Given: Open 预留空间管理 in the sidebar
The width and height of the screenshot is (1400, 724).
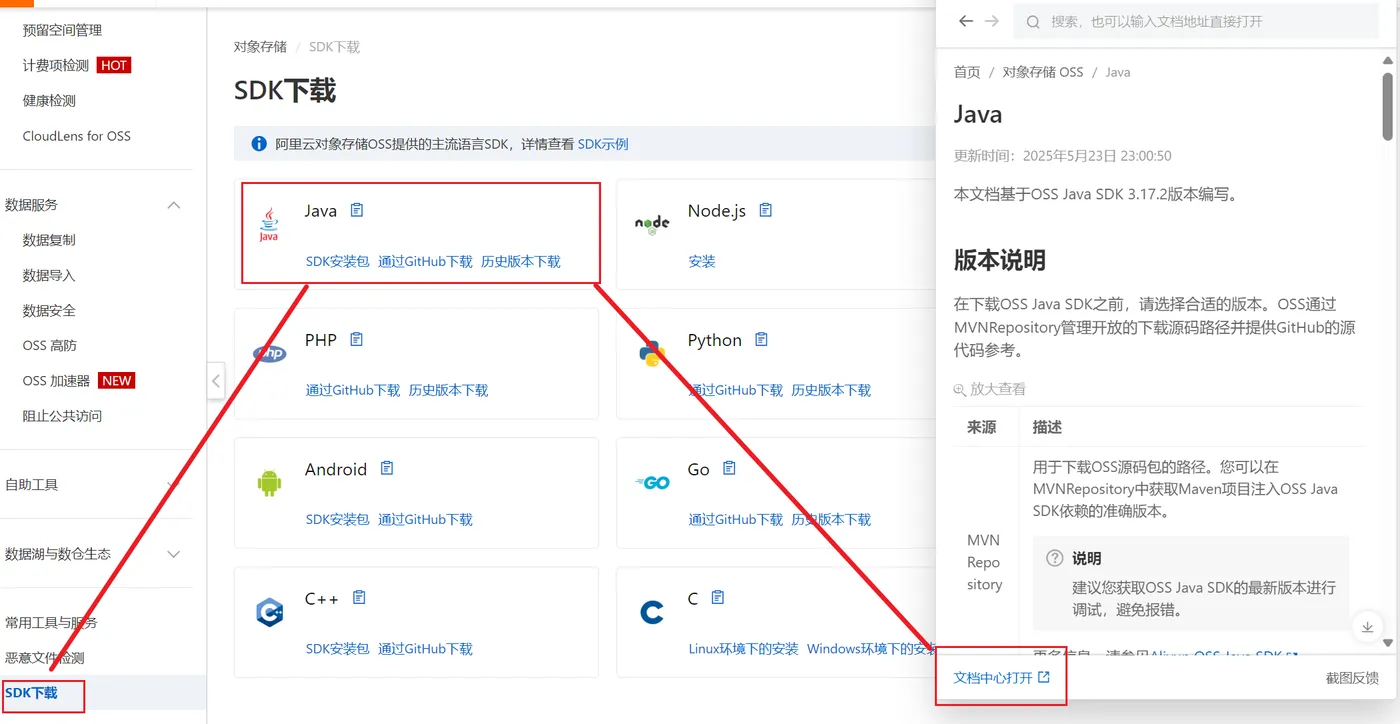Looking at the screenshot, I should coord(62,30).
